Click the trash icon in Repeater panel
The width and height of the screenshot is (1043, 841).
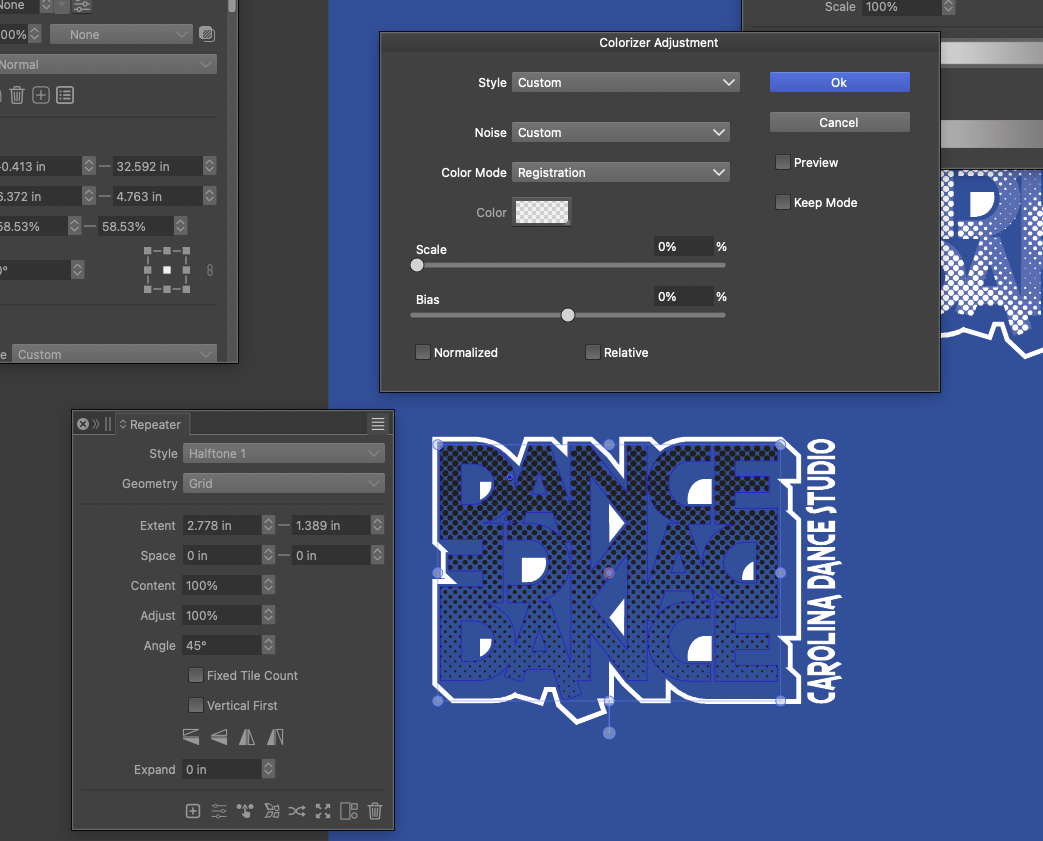click(375, 811)
